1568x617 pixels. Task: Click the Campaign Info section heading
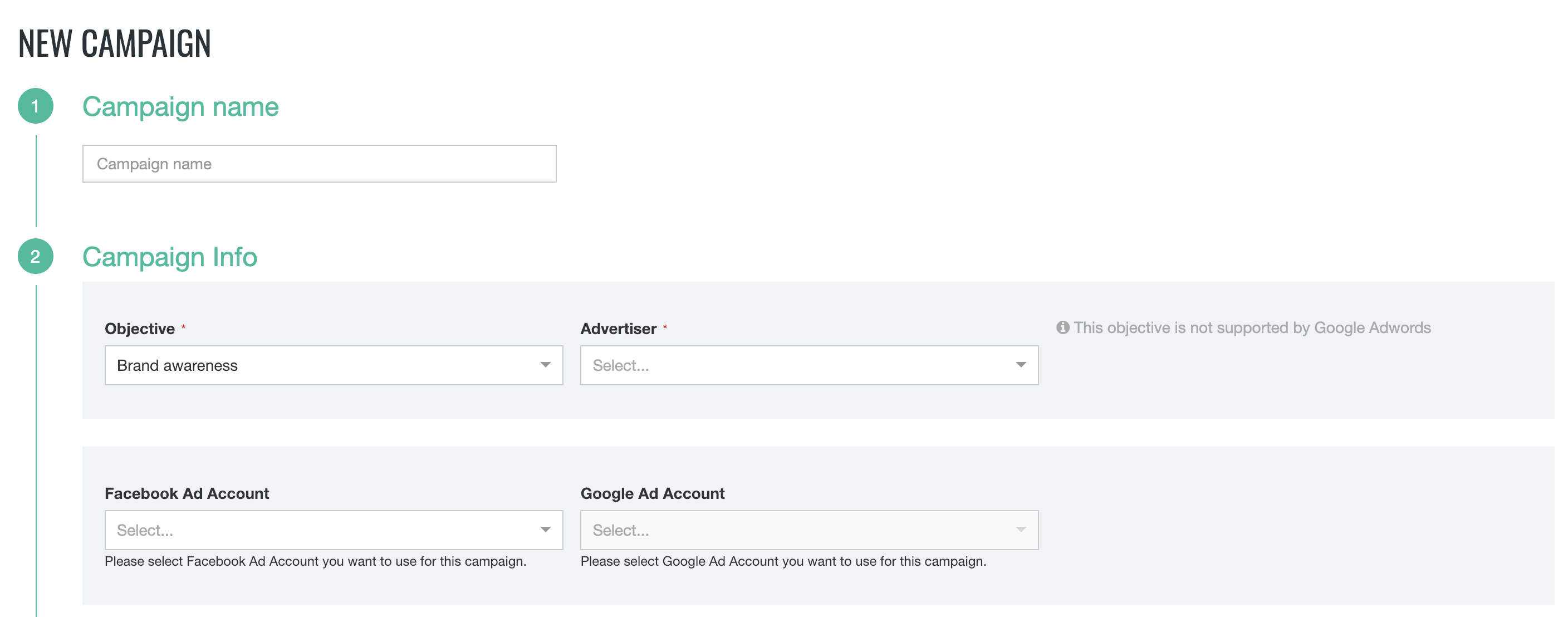coord(170,257)
